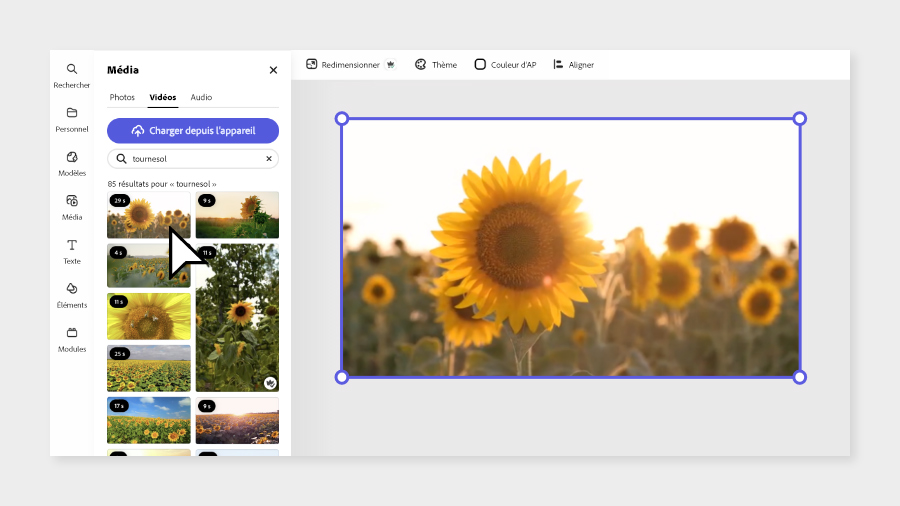Select the Média sidebar icon
900x506 pixels.
coord(72,208)
